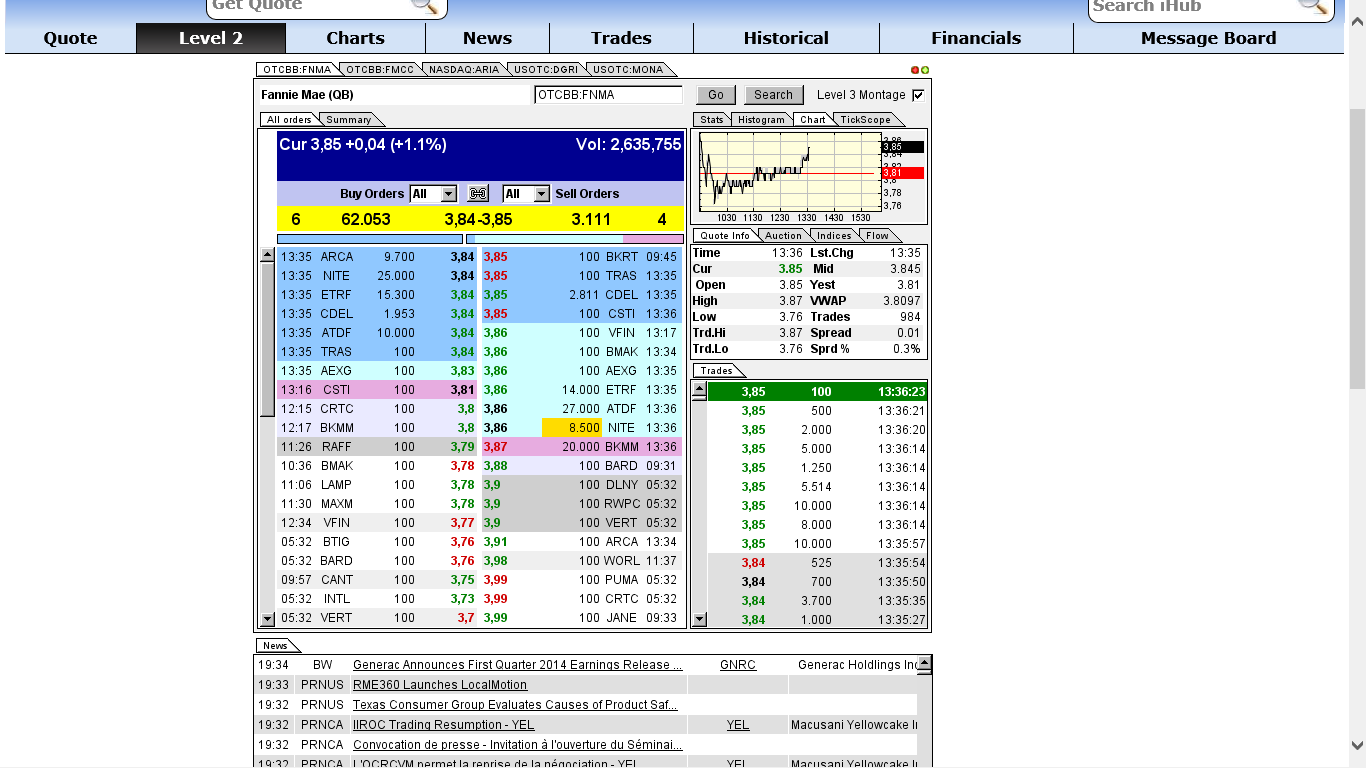Viewport: 1366px width, 768px height.
Task: Open the IIROC Trading Resumption - YEL headline
Action: tap(444, 725)
